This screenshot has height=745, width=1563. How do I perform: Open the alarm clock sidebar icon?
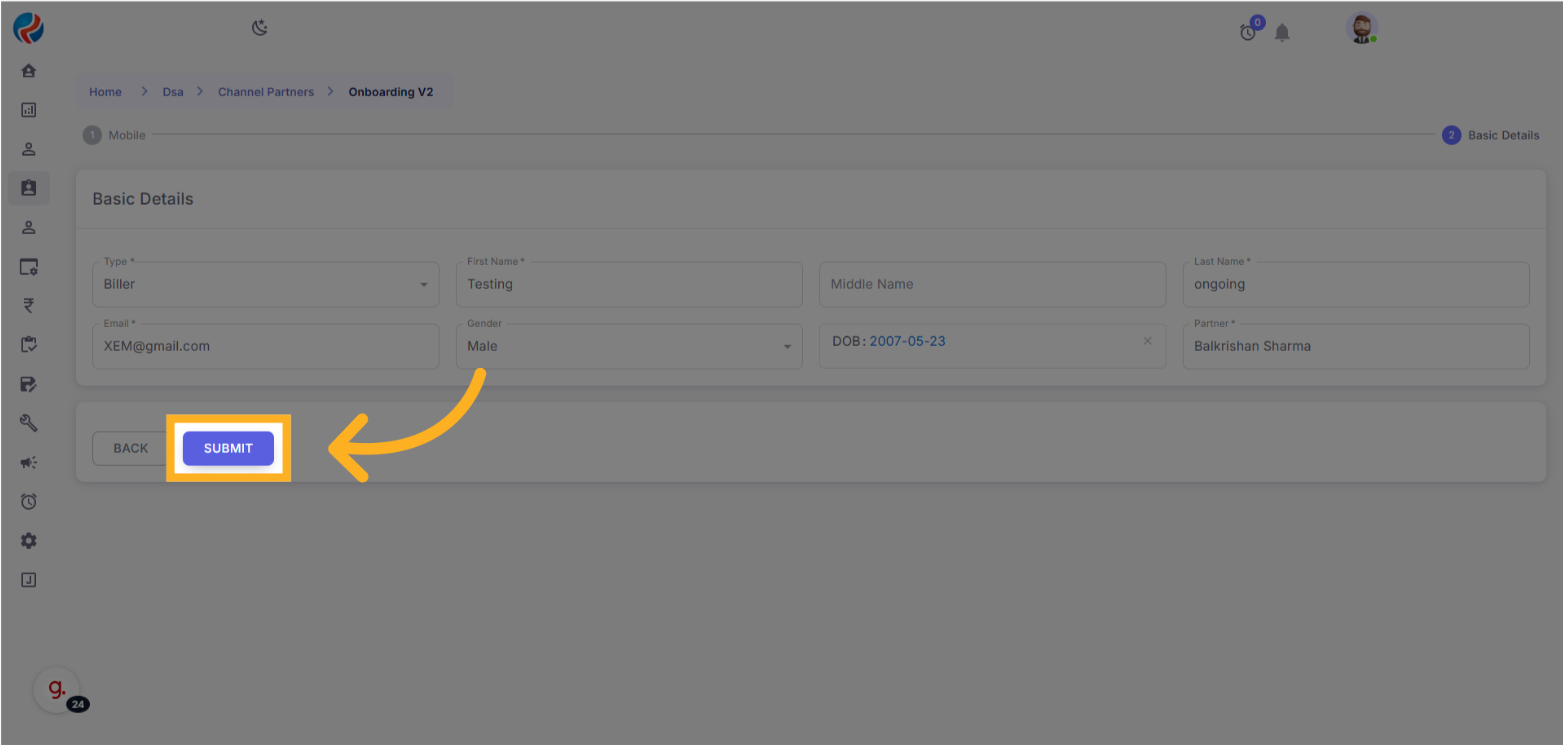click(x=29, y=501)
